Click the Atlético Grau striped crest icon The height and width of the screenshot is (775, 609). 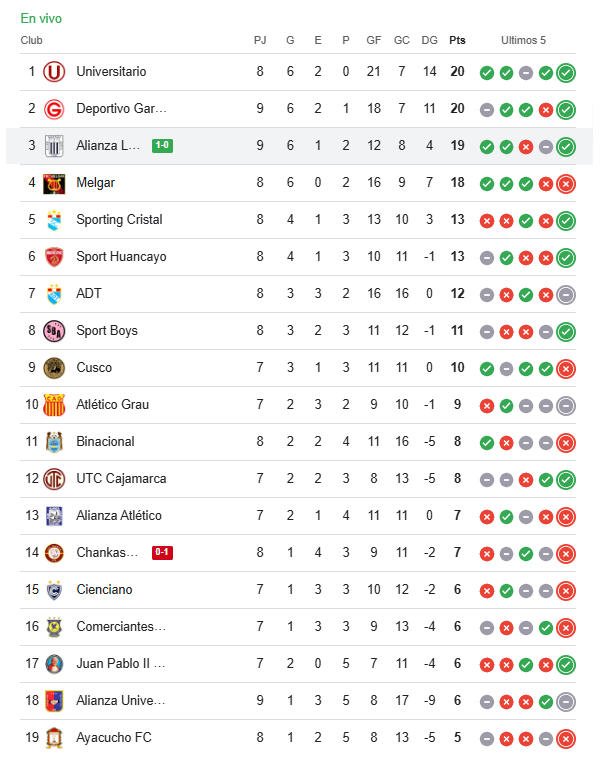[x=54, y=405]
